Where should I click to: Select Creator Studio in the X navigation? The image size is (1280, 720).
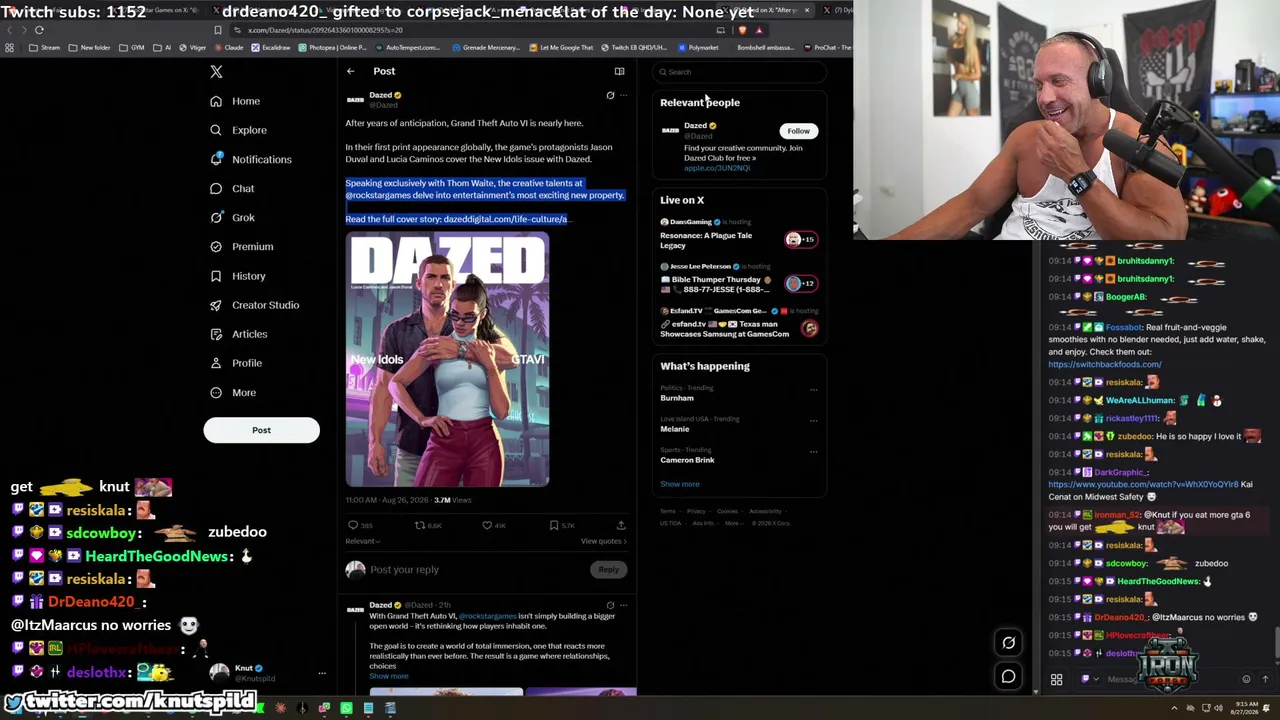point(265,305)
